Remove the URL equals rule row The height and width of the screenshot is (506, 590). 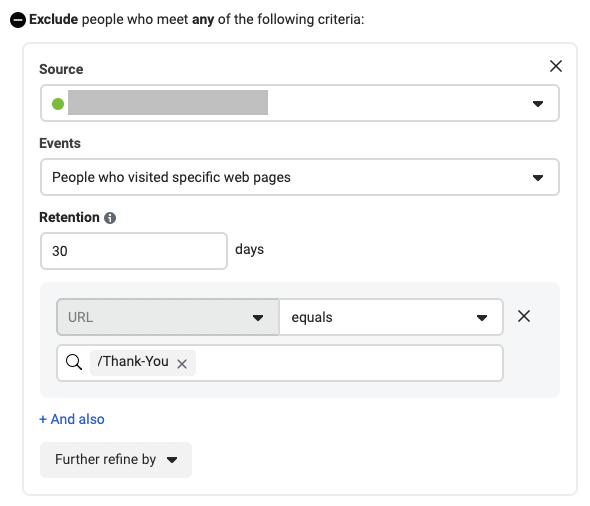[x=524, y=316]
